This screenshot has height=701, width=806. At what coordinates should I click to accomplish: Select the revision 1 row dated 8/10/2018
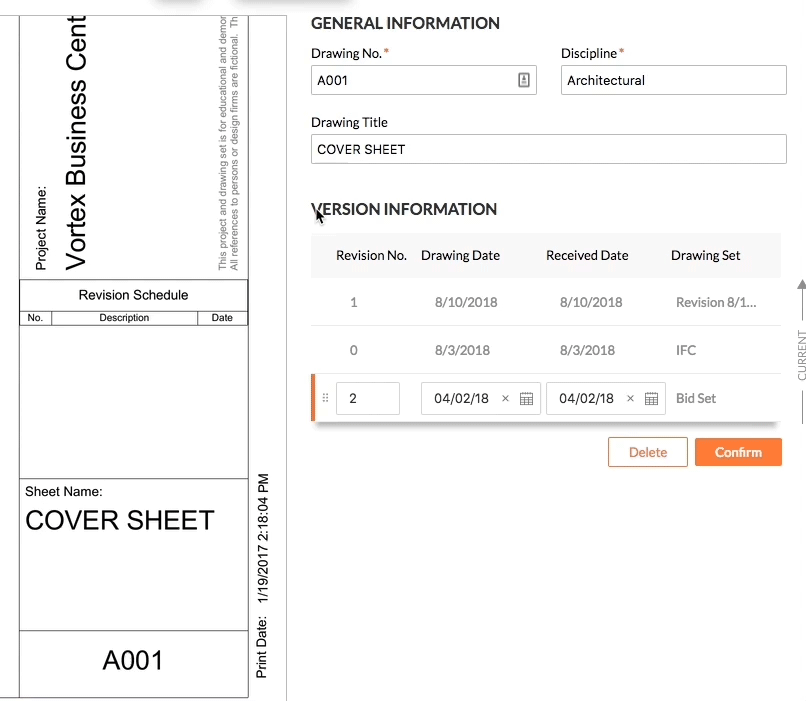pyautogui.click(x=545, y=302)
